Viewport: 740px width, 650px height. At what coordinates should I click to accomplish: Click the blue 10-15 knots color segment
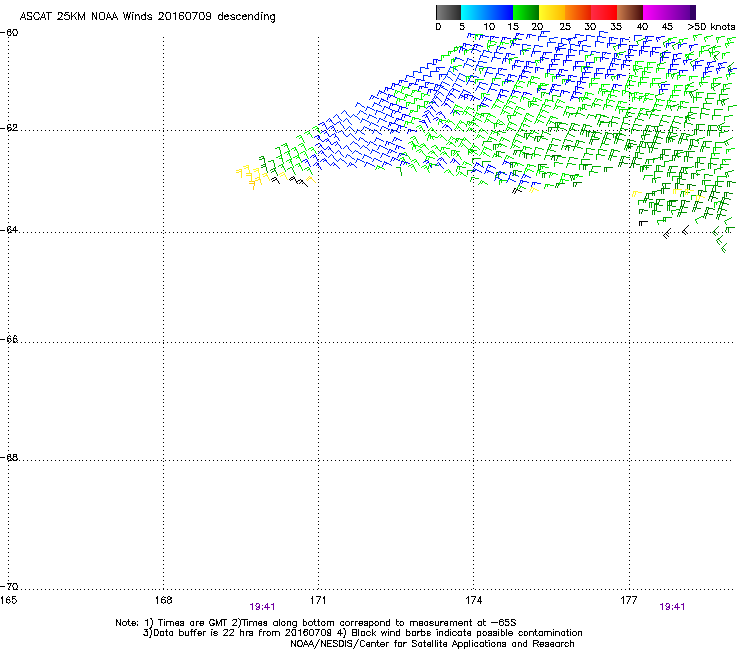click(500, 12)
